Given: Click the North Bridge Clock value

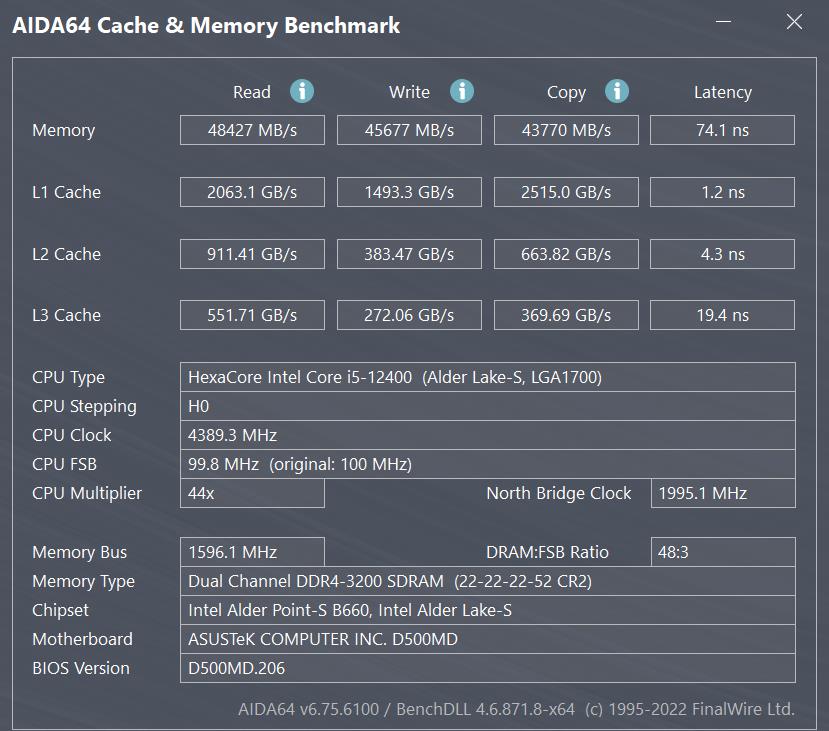Looking at the screenshot, I should coord(722,493).
